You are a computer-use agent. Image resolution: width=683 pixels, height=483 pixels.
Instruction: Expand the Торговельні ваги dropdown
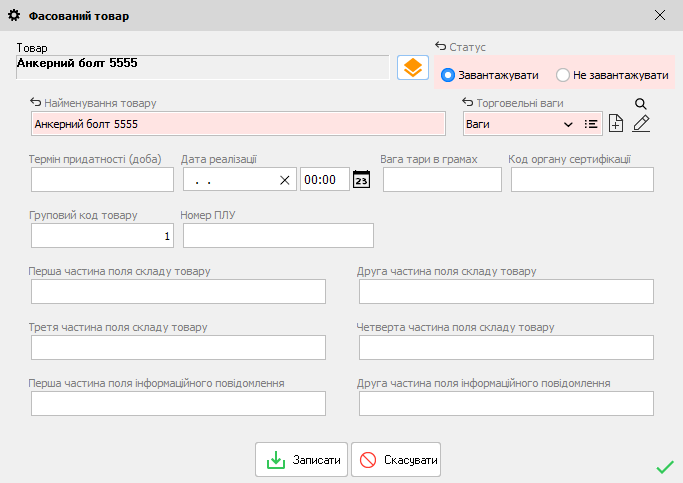click(568, 124)
